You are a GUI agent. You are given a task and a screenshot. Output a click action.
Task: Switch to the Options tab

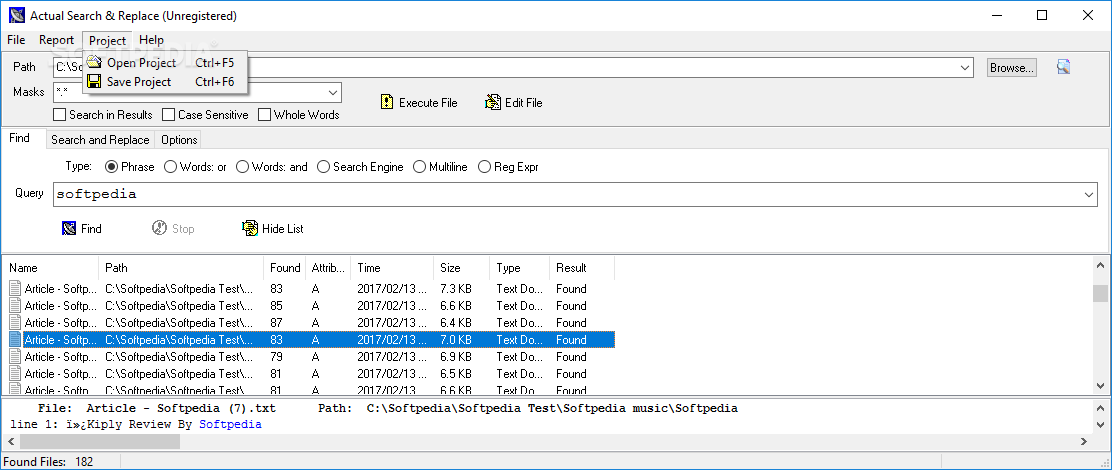point(179,140)
